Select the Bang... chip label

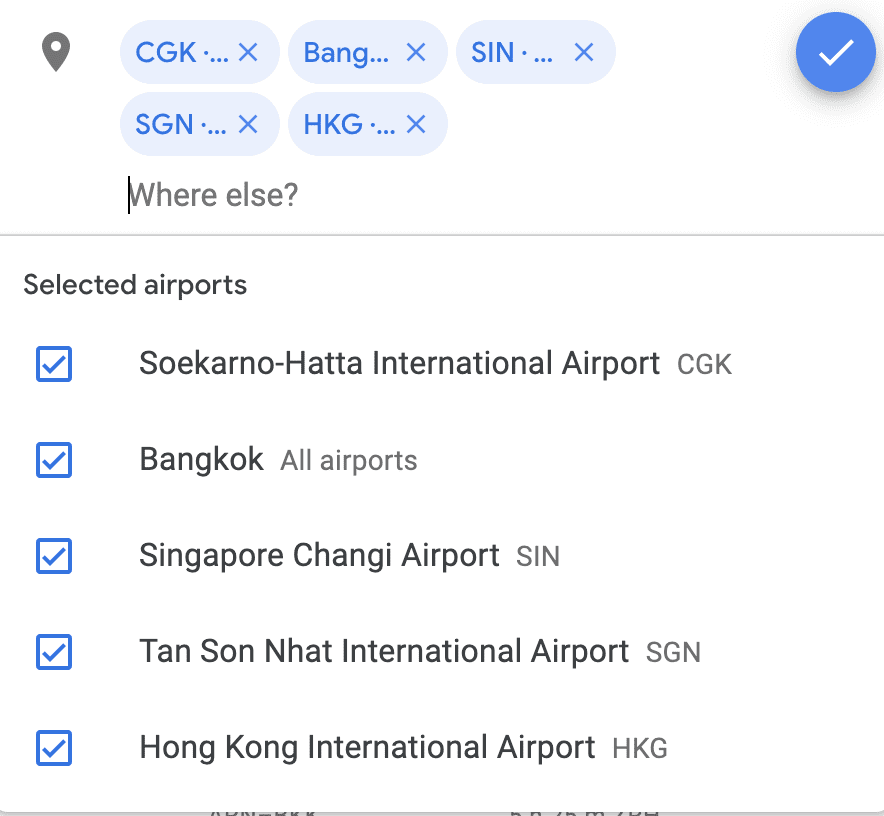pos(346,53)
